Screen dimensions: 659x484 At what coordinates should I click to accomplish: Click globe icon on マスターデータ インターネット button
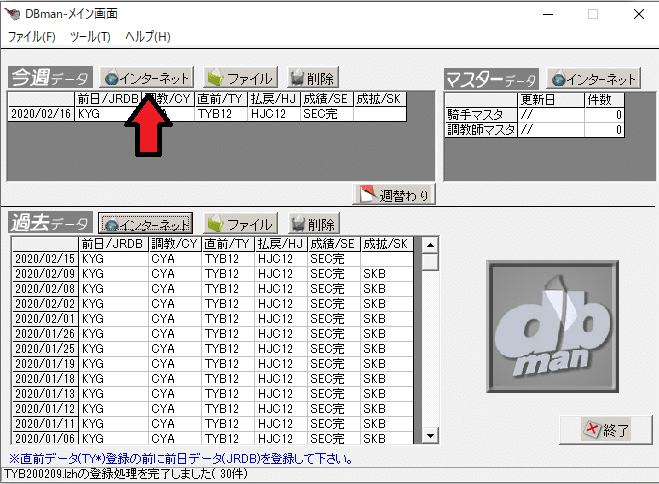point(559,79)
